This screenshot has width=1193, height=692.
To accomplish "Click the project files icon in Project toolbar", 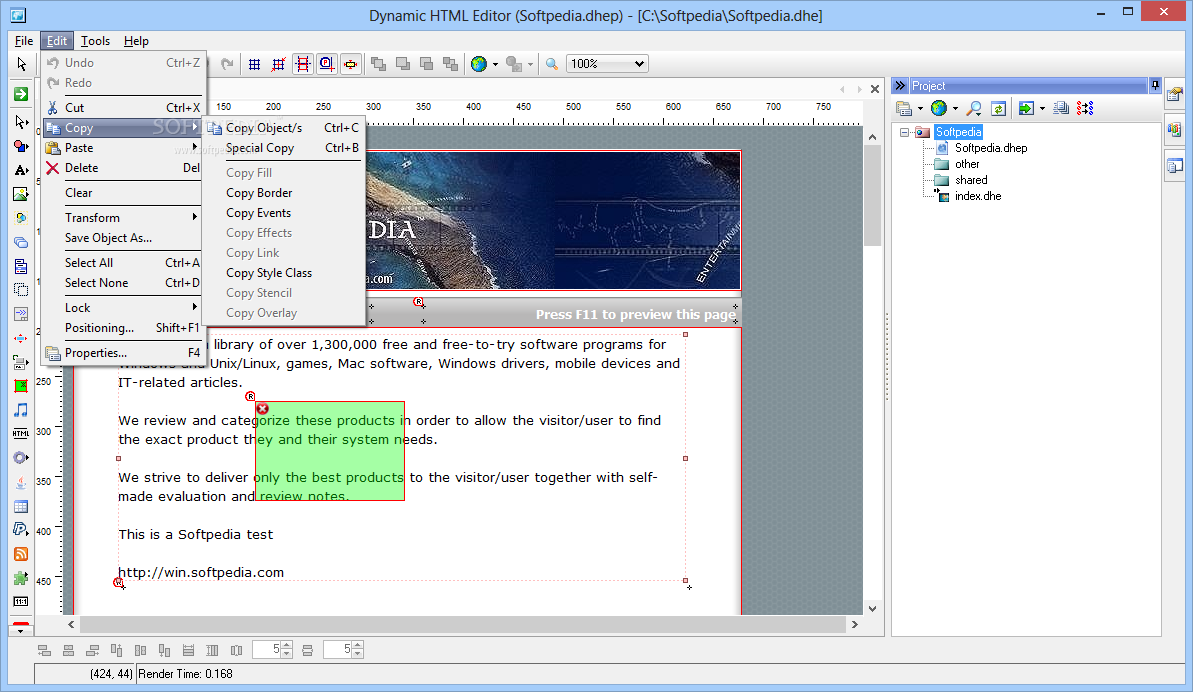I will pos(904,109).
